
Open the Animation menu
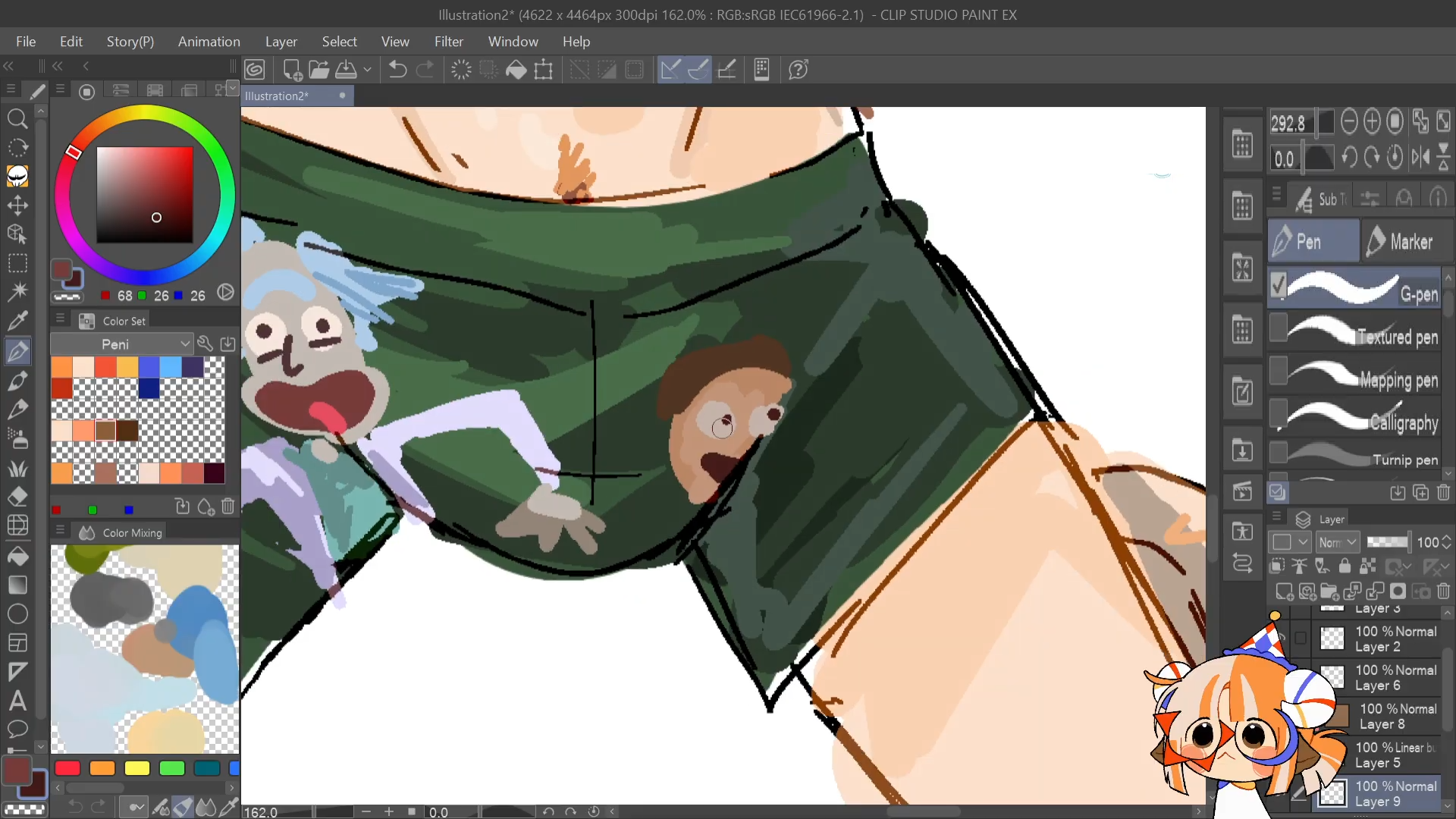point(209,42)
